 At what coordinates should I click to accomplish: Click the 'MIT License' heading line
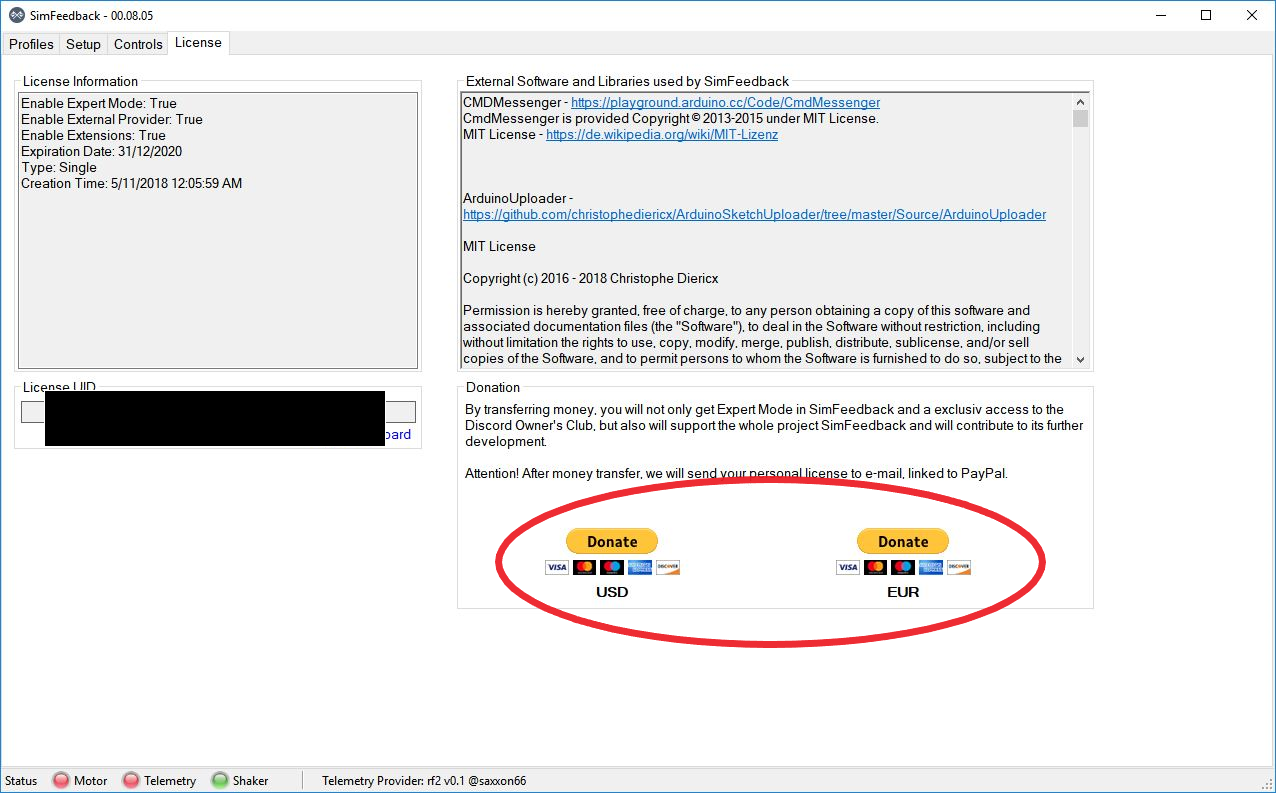click(x=499, y=247)
